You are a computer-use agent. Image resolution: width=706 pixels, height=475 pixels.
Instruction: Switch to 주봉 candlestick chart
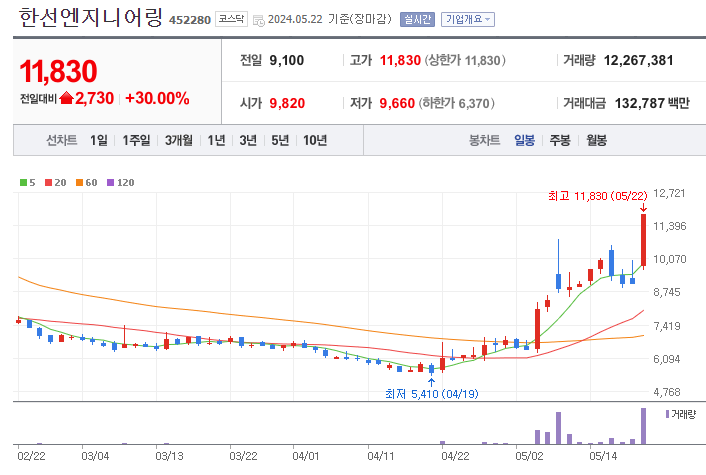pos(560,140)
